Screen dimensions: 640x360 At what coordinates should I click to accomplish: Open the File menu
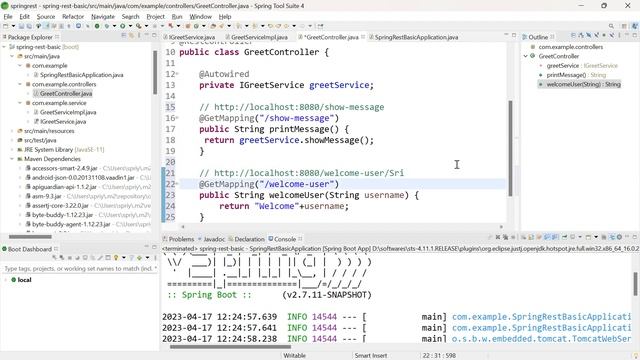point(8,17)
